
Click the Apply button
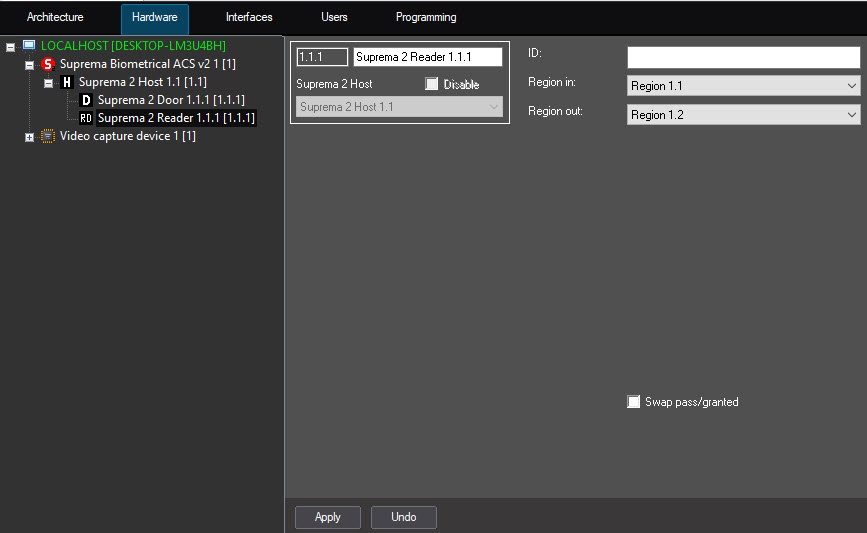coord(328,517)
